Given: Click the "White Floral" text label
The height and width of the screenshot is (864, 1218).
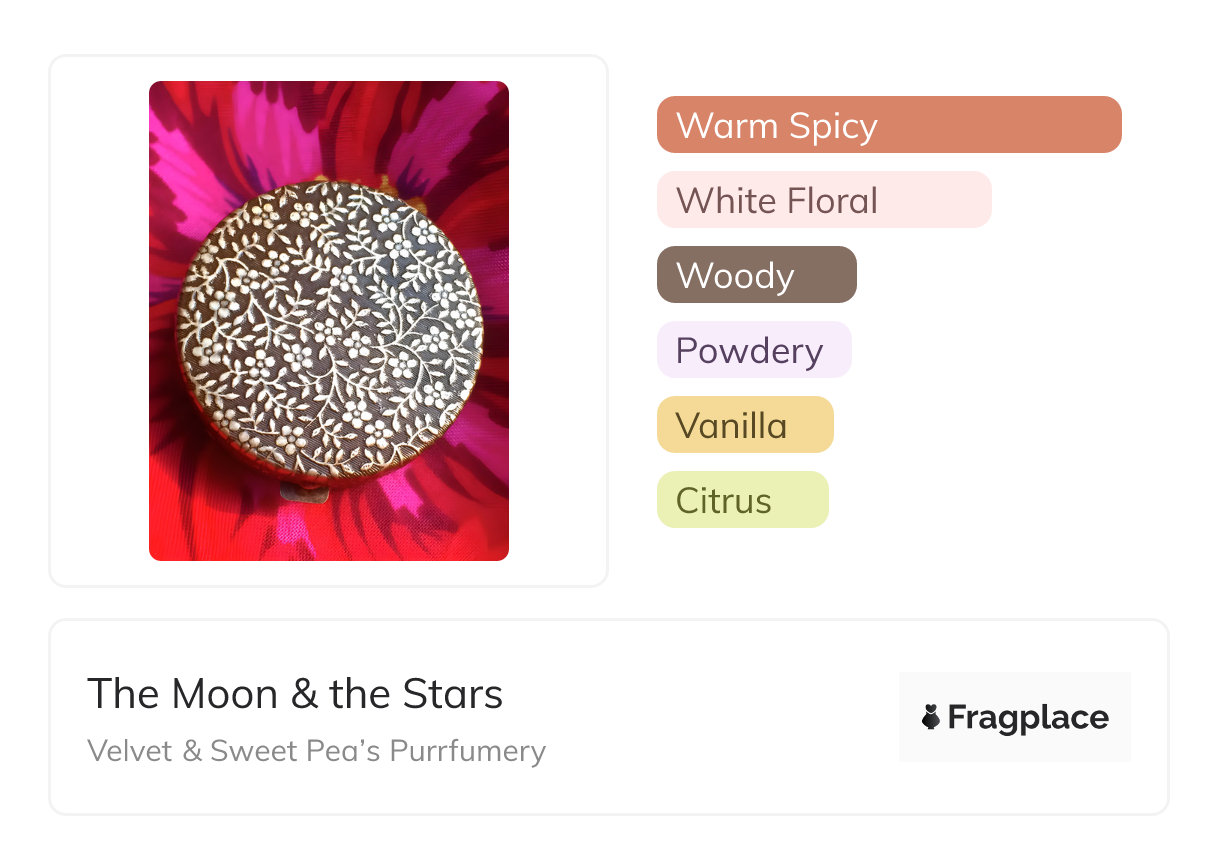Looking at the screenshot, I should point(776,201).
